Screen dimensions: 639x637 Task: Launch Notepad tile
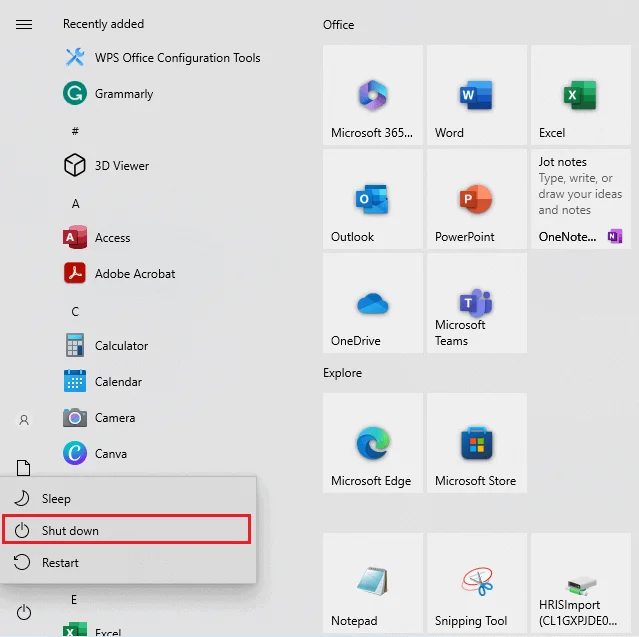click(373, 583)
